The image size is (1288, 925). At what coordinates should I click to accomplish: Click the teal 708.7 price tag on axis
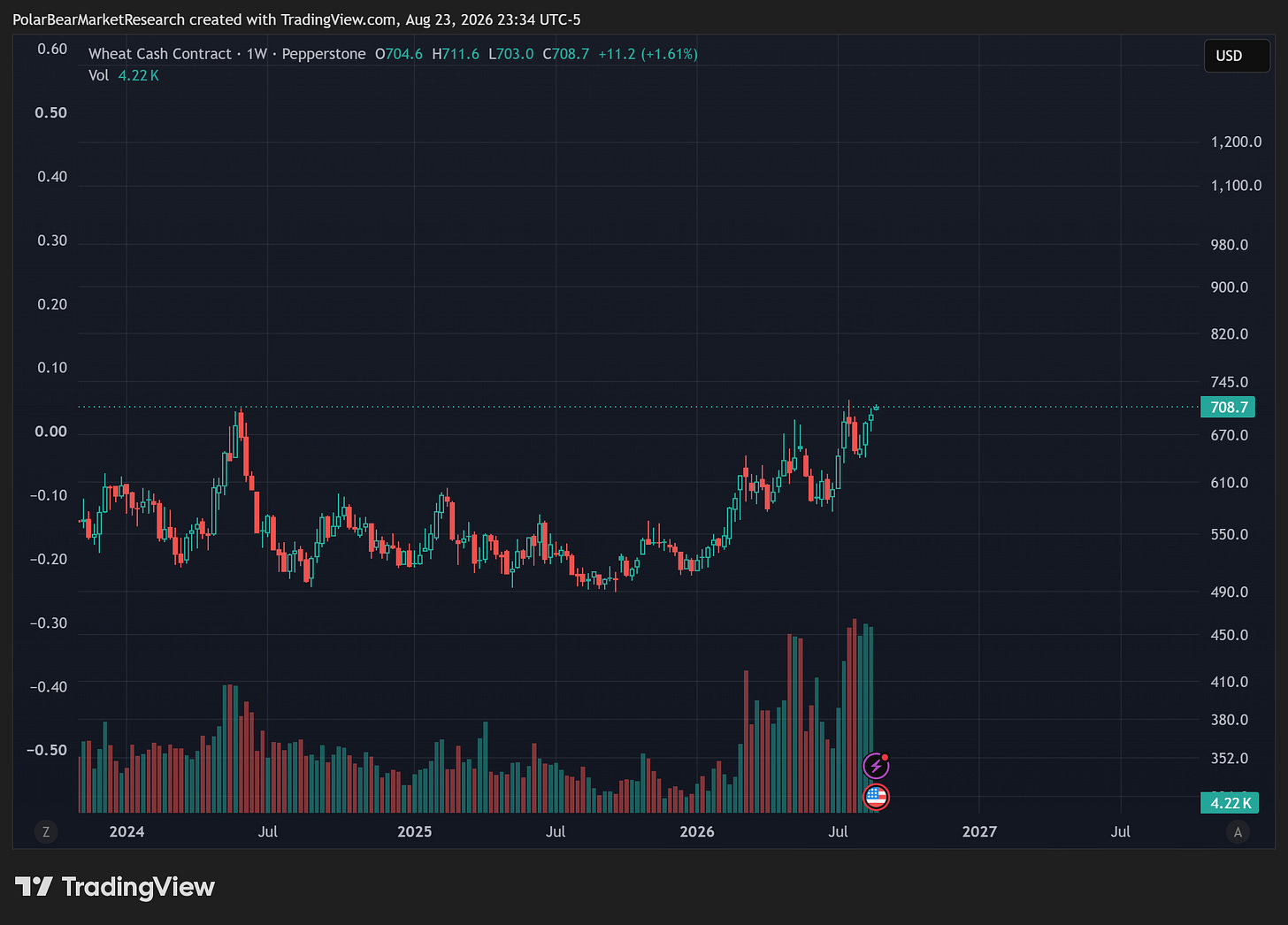coord(1228,407)
